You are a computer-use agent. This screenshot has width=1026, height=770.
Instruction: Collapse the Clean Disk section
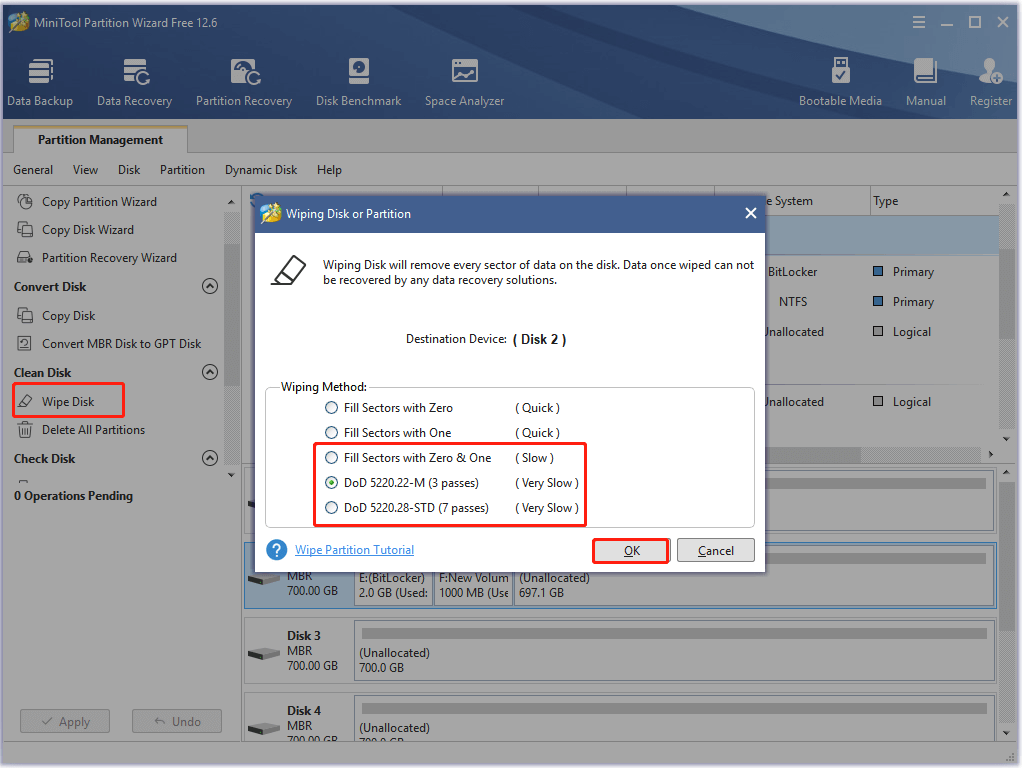coord(210,372)
